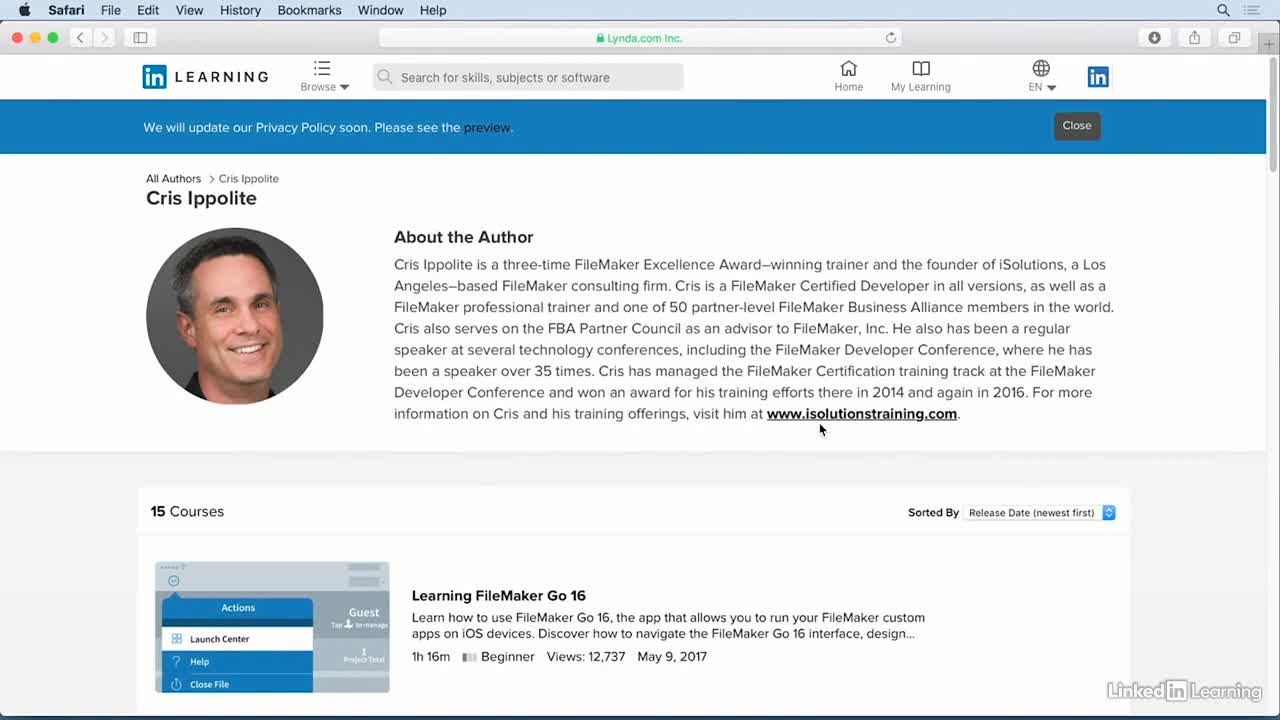The height and width of the screenshot is (720, 1280).
Task: Visit www.isolutionstraining.com link
Action: [862, 414]
